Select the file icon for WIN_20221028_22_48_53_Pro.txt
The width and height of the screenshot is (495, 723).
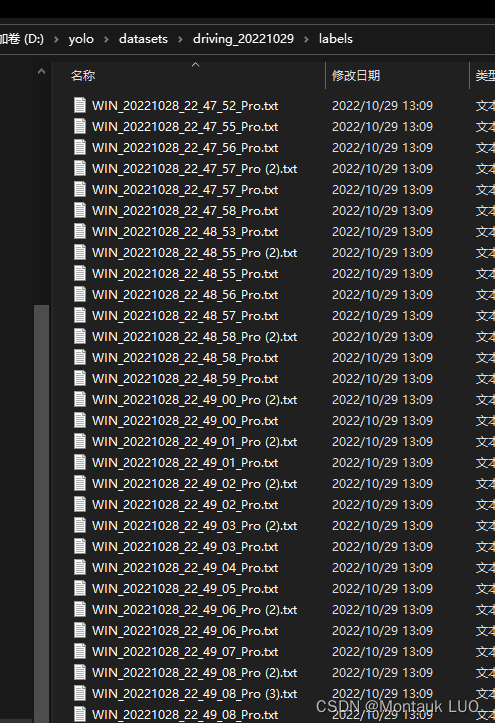point(80,231)
